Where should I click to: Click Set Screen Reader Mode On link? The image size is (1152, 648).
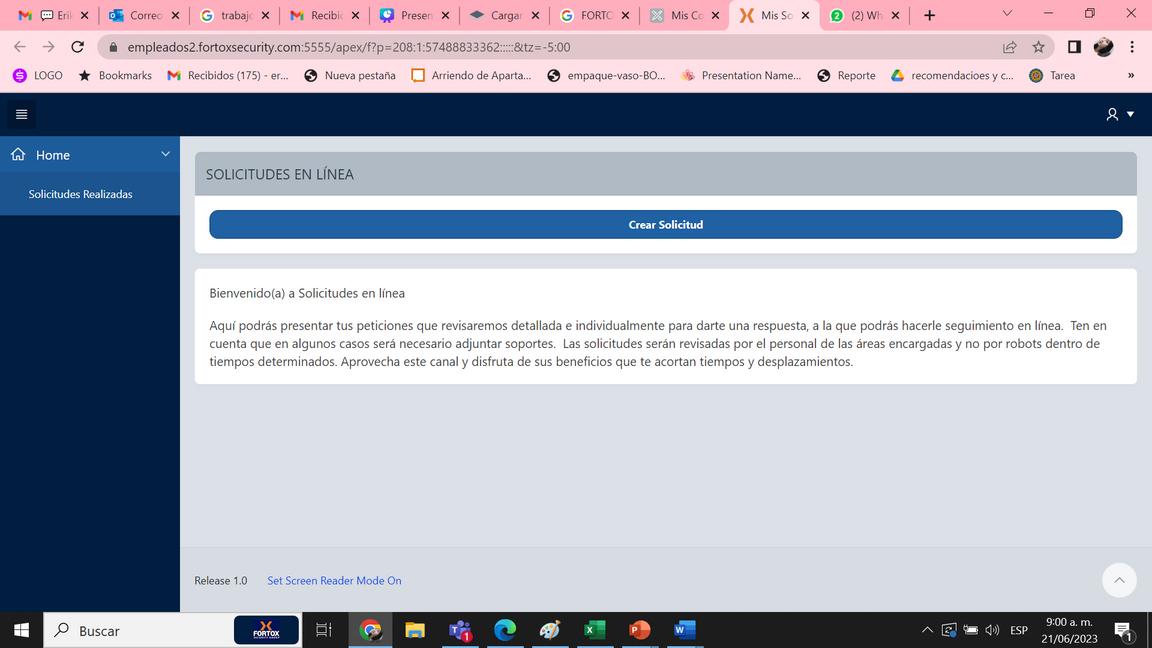334,580
